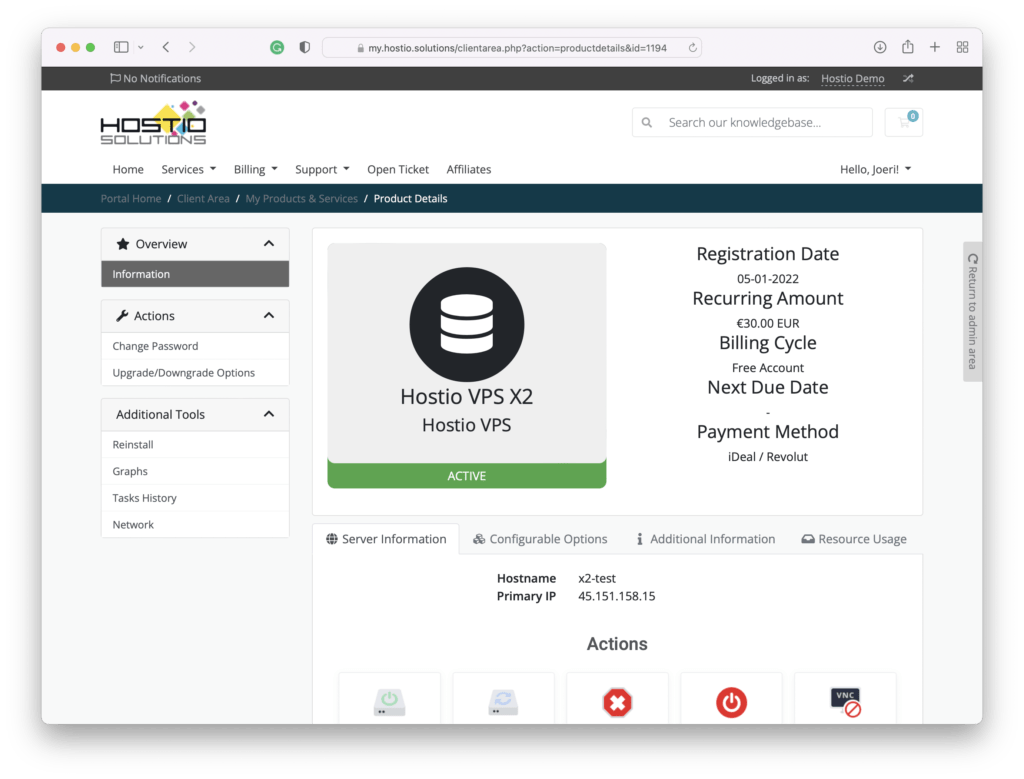1024x779 pixels.
Task: Select Information in the Overview panel
Action: coord(195,274)
